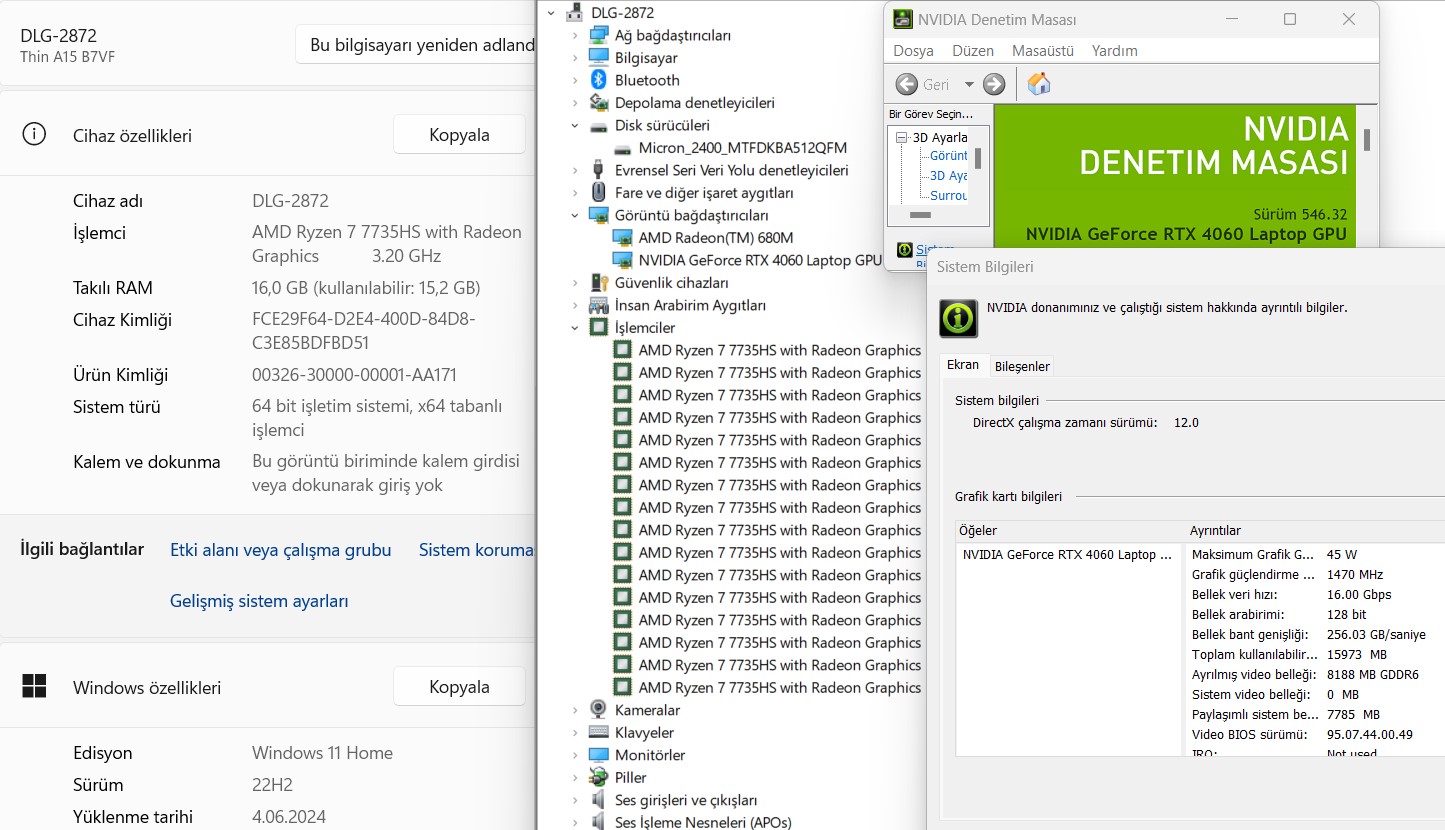Expand the Bluetooth category
The width and height of the screenshot is (1445, 830).
575,80
